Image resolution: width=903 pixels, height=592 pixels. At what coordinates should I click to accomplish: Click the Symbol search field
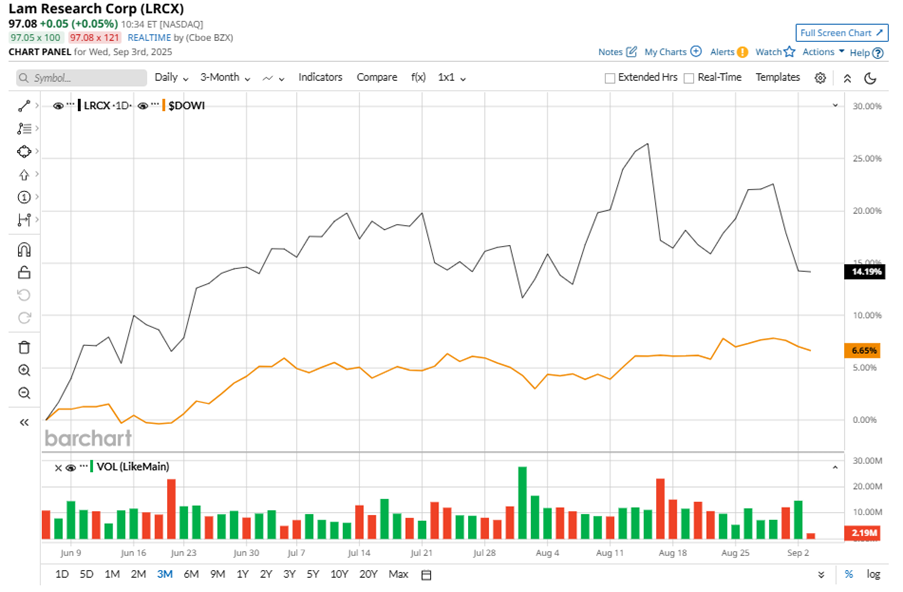(81, 78)
